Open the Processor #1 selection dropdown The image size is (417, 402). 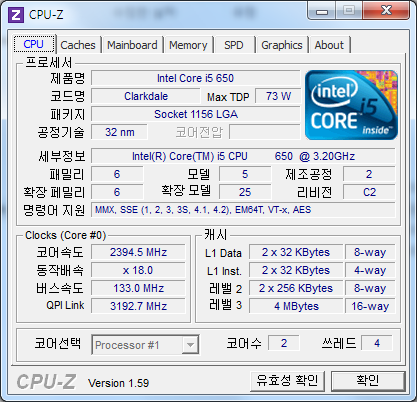pyautogui.click(x=145, y=345)
